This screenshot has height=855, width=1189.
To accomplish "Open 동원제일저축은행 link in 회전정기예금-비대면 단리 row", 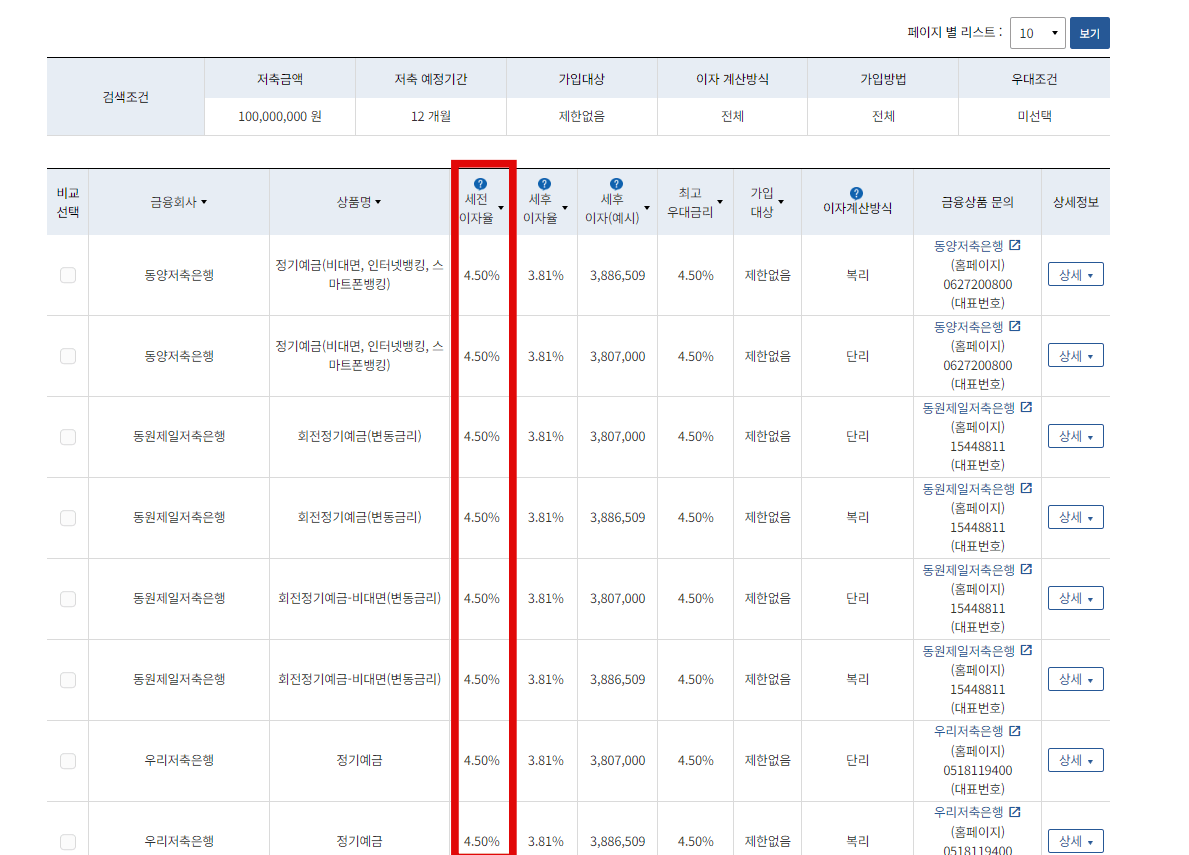I will click(968, 570).
